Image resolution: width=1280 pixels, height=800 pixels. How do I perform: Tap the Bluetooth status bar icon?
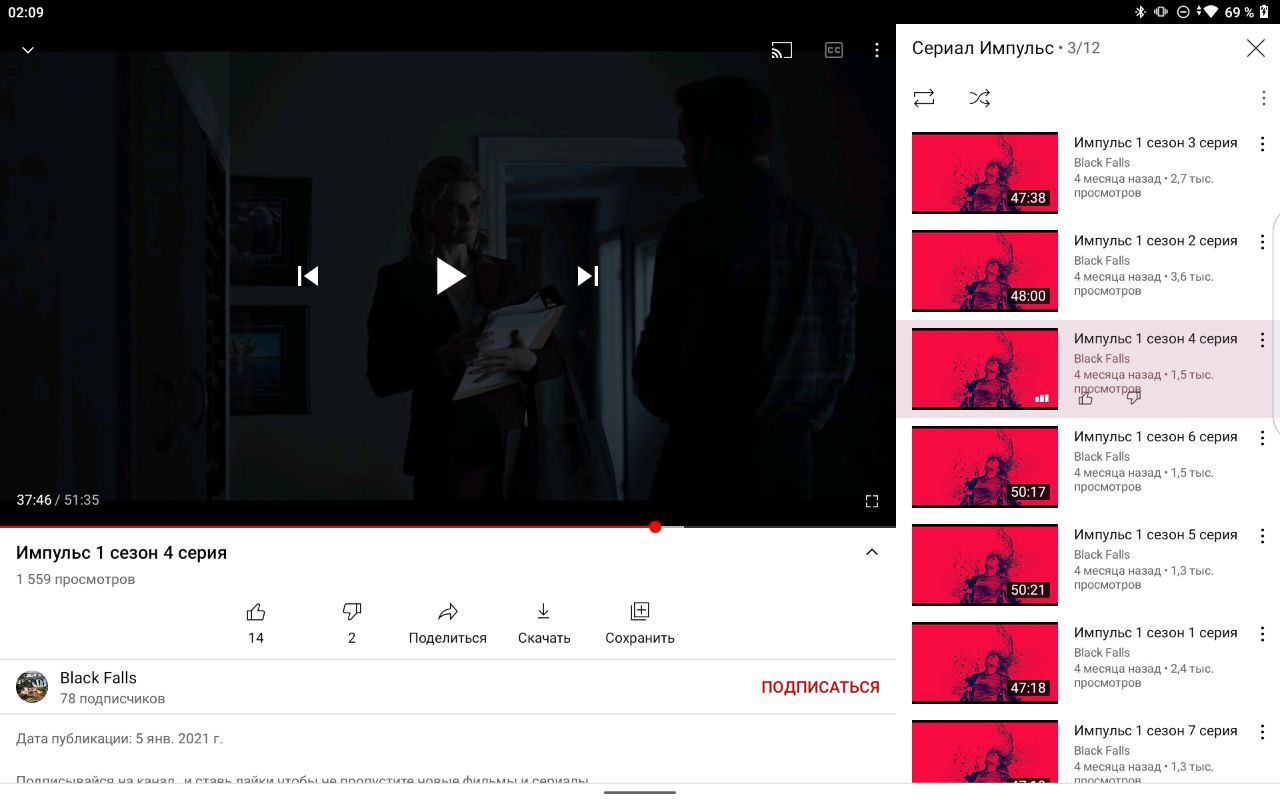(x=1140, y=12)
